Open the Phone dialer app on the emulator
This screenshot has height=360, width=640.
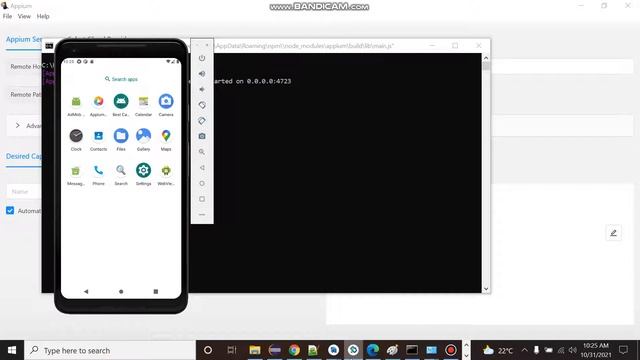tap(98, 170)
